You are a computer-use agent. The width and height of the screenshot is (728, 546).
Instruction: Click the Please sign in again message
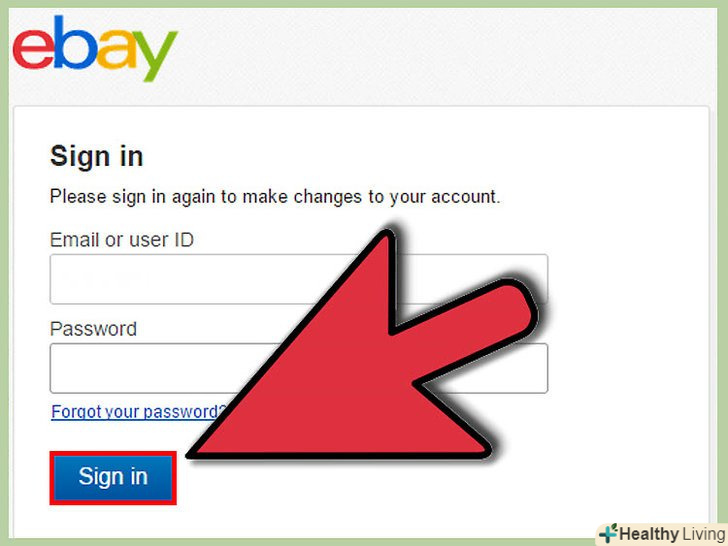tap(275, 197)
